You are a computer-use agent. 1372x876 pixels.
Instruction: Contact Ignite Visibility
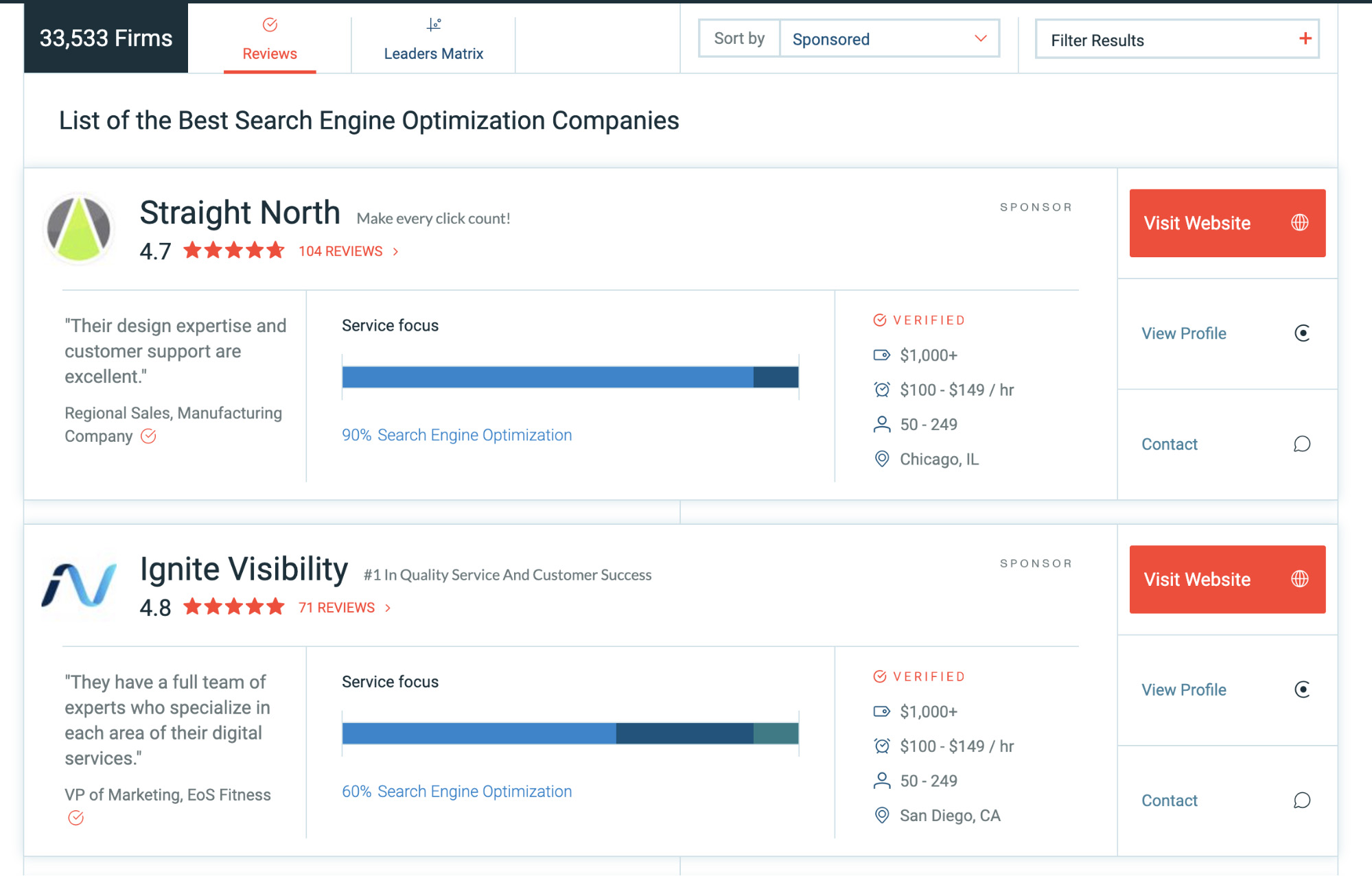click(1170, 801)
